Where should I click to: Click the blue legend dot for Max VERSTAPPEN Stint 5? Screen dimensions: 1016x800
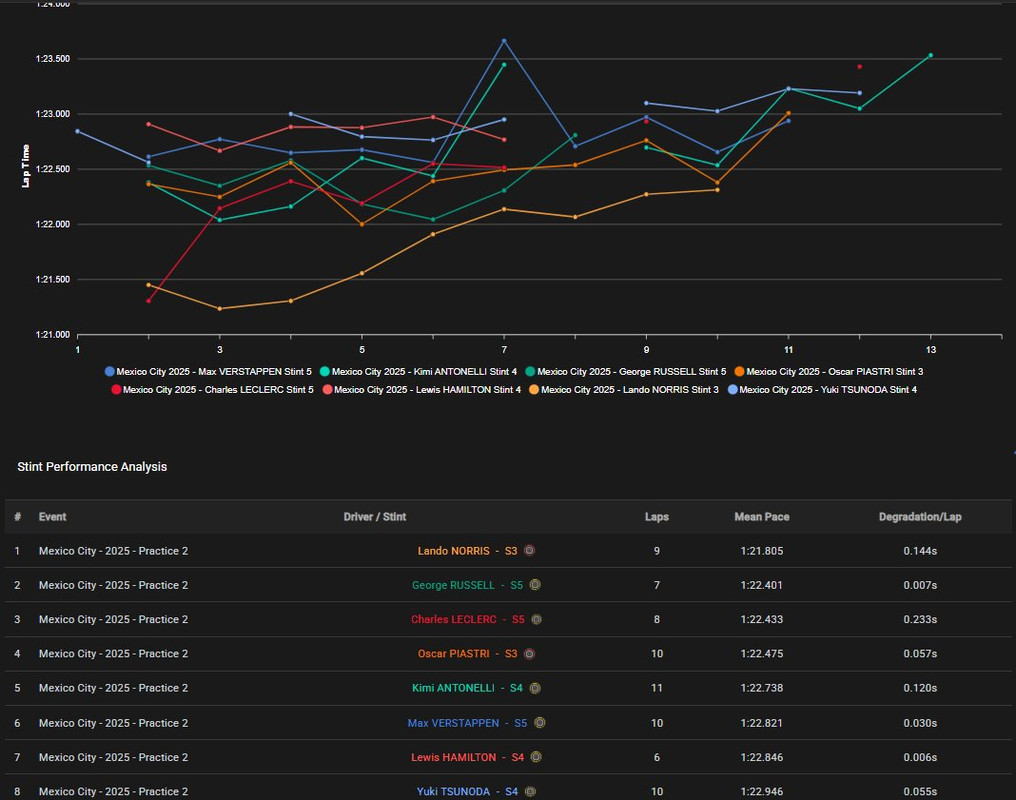click(x=110, y=372)
